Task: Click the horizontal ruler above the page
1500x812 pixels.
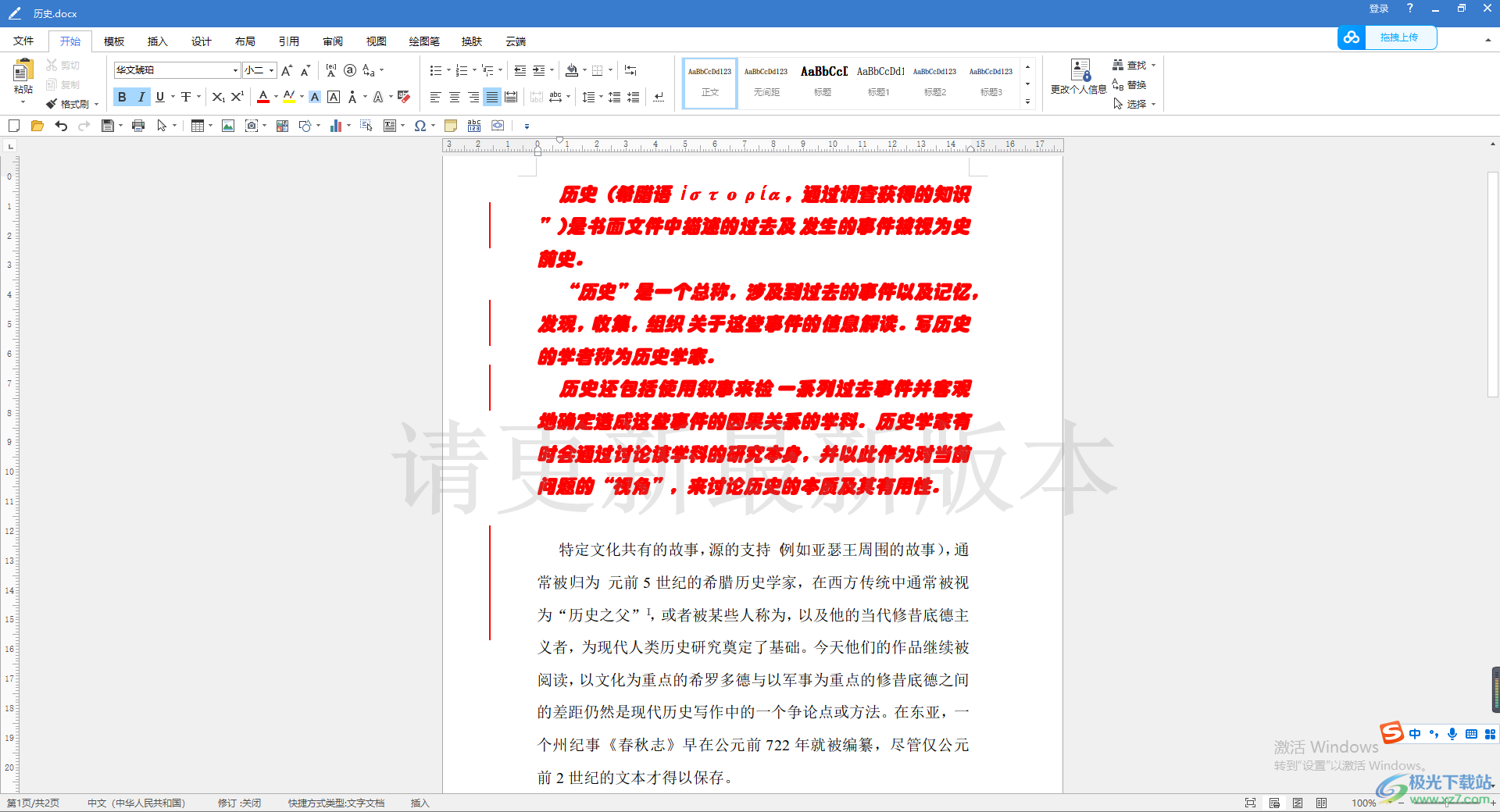Action: 752,144
